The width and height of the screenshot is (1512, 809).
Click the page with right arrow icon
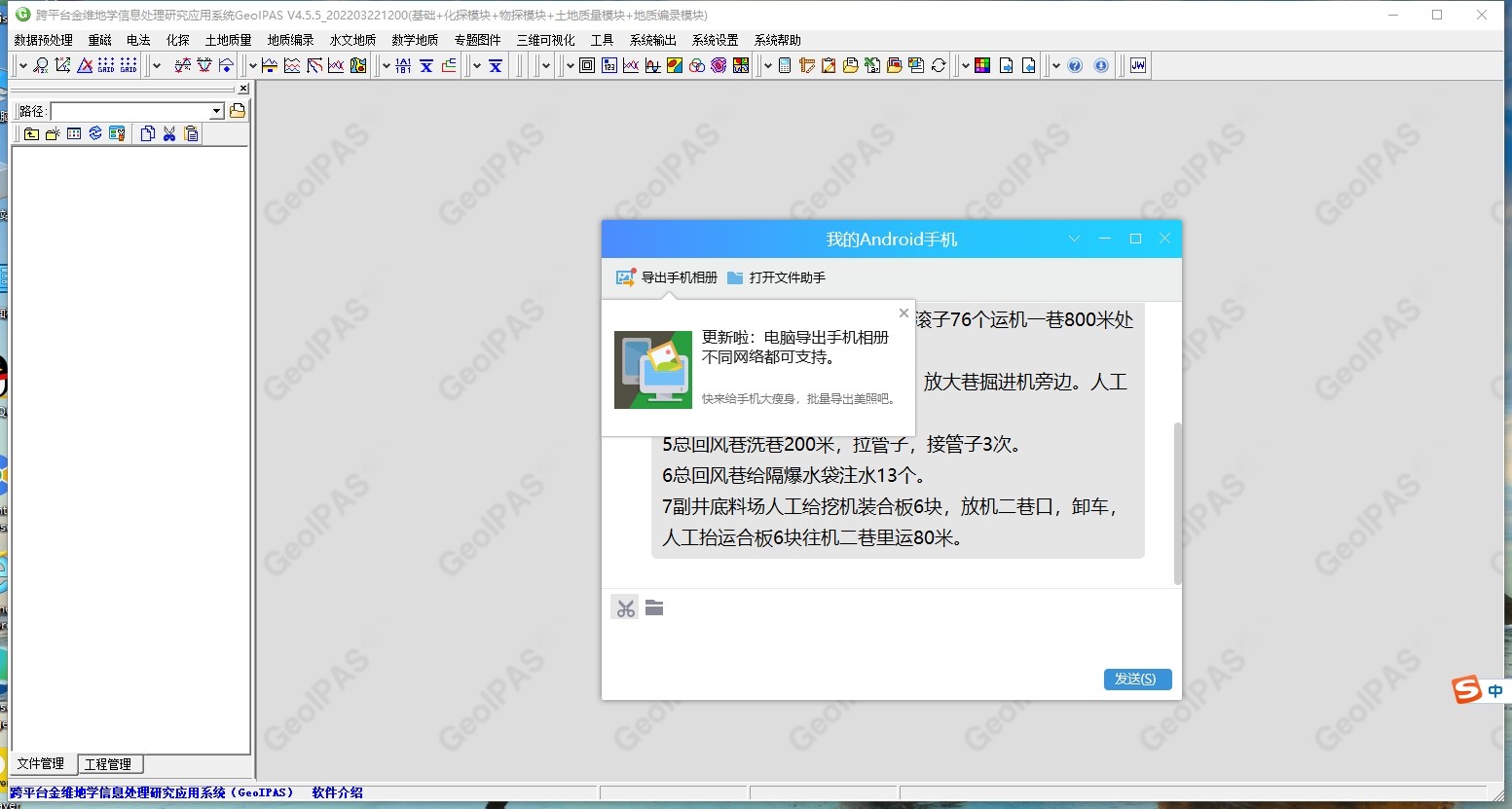[1006, 65]
